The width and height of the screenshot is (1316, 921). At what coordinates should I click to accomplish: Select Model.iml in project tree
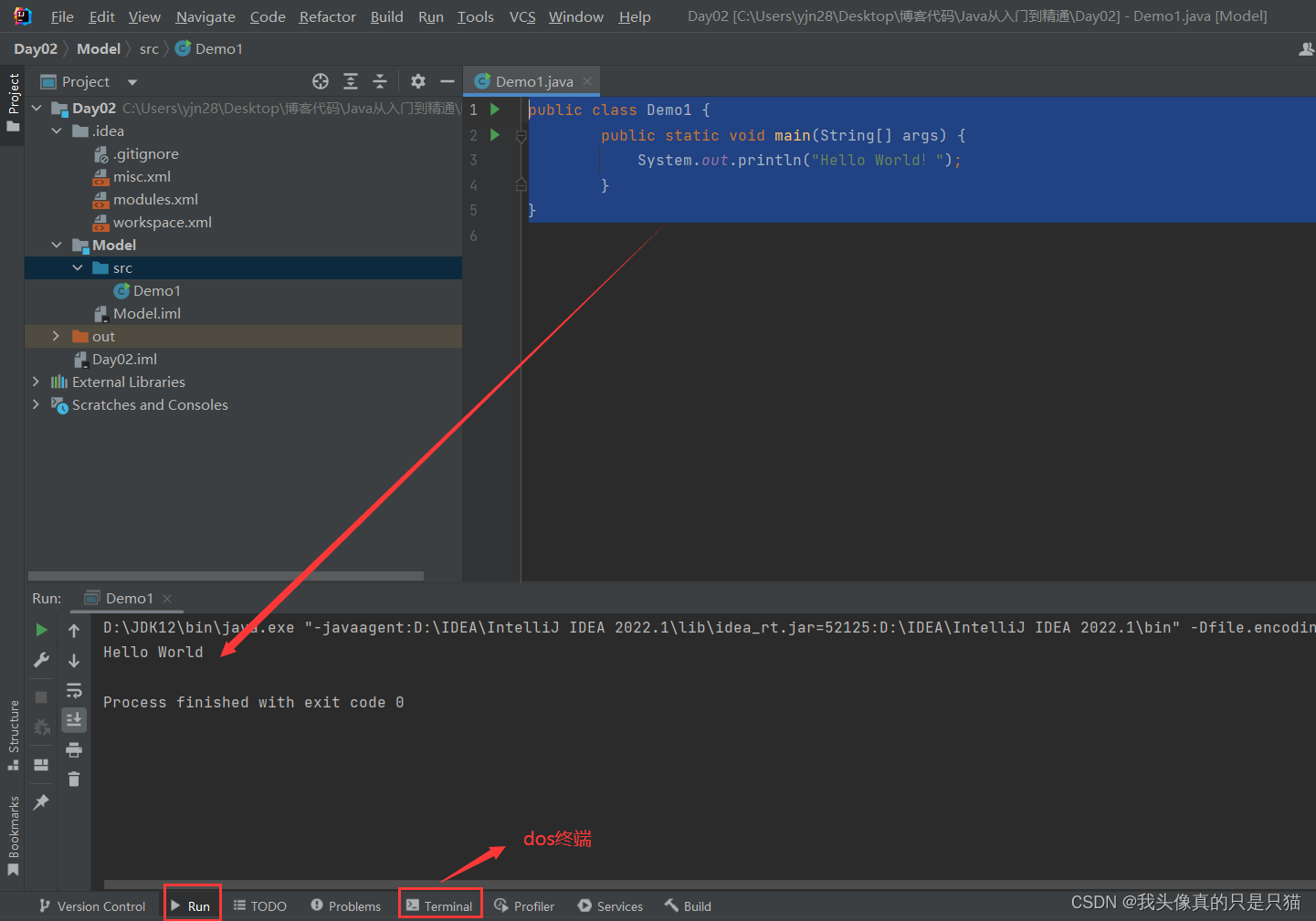pyautogui.click(x=137, y=313)
